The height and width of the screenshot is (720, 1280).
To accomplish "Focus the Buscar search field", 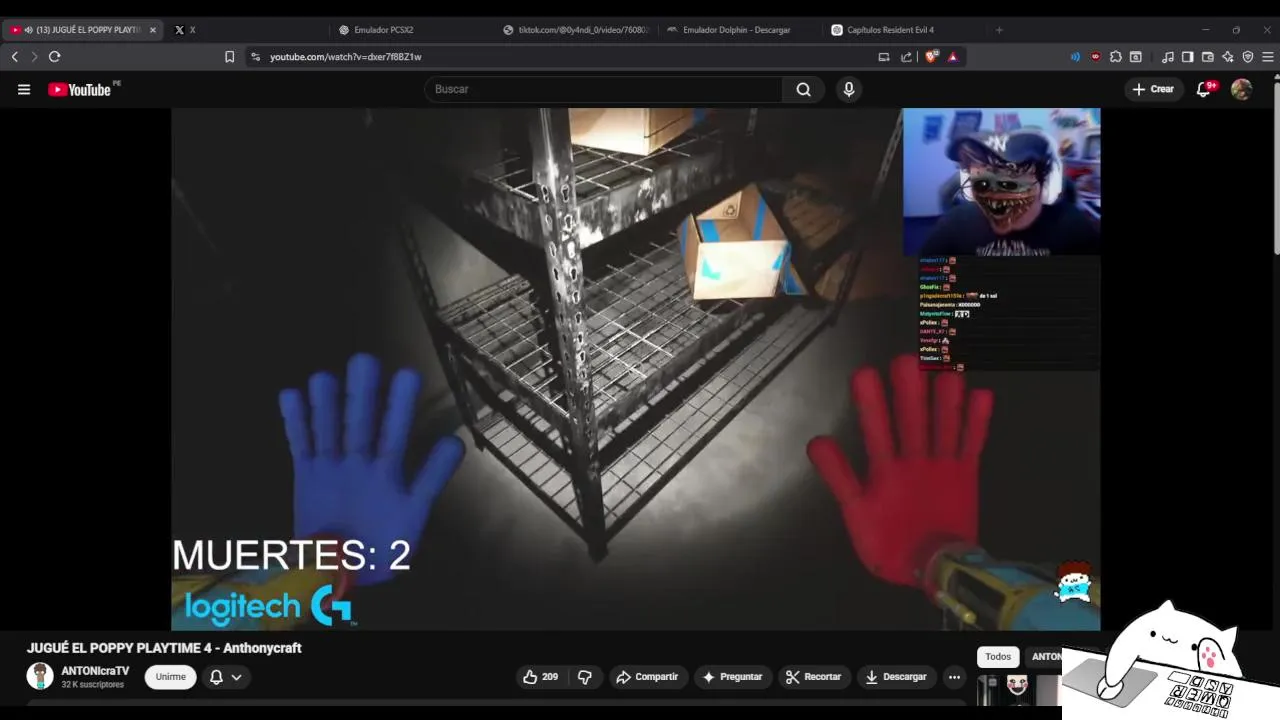I will click(605, 89).
